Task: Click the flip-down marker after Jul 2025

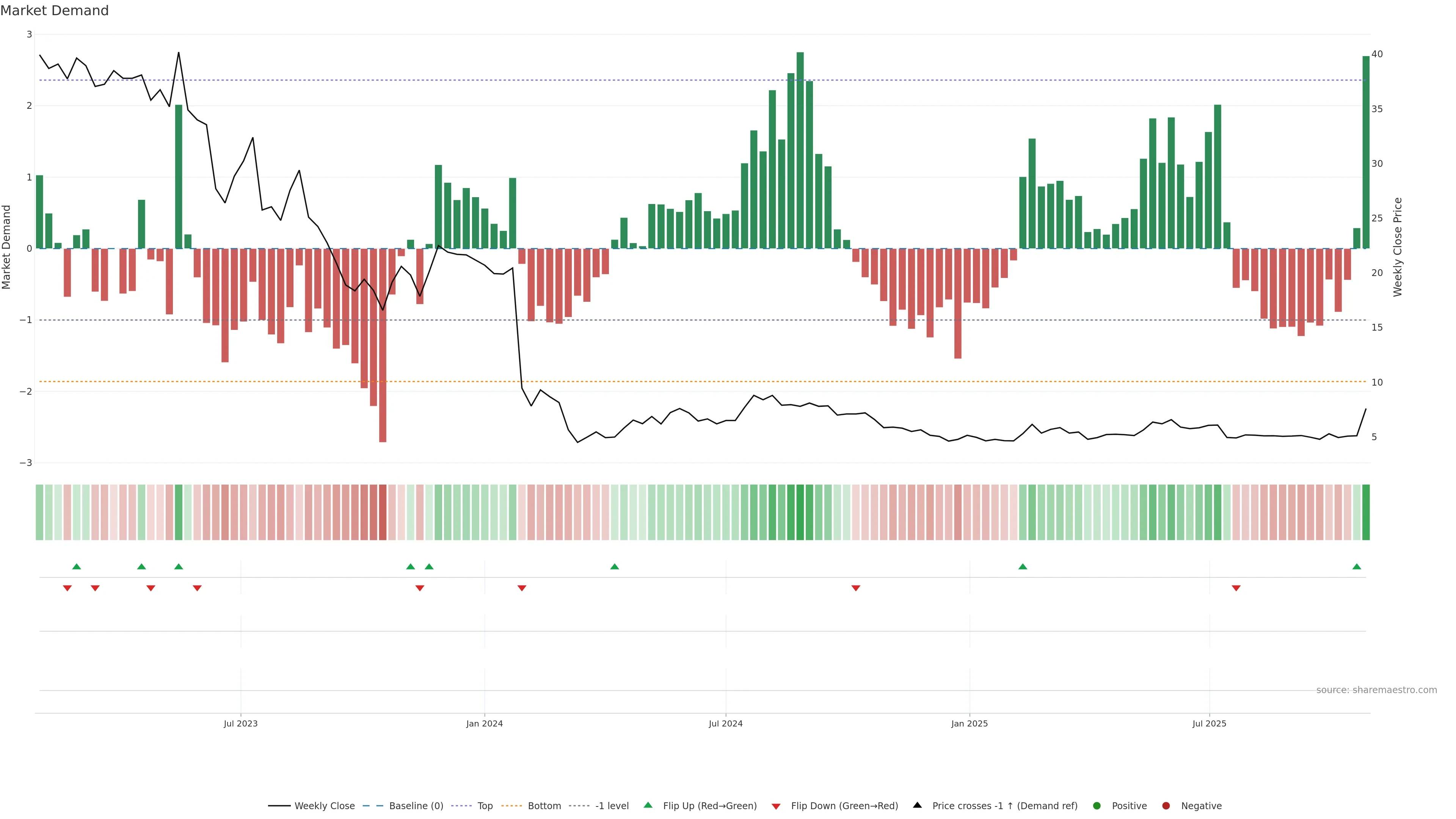Action: [x=1236, y=588]
